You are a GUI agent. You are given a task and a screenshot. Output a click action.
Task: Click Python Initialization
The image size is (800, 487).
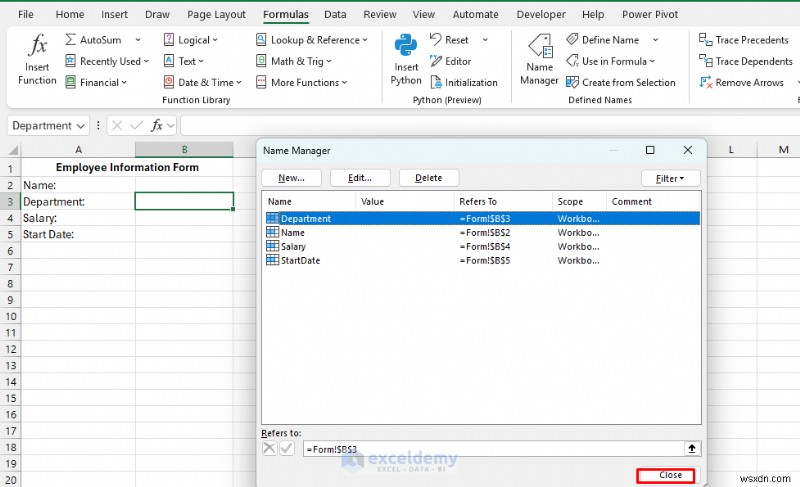464,82
